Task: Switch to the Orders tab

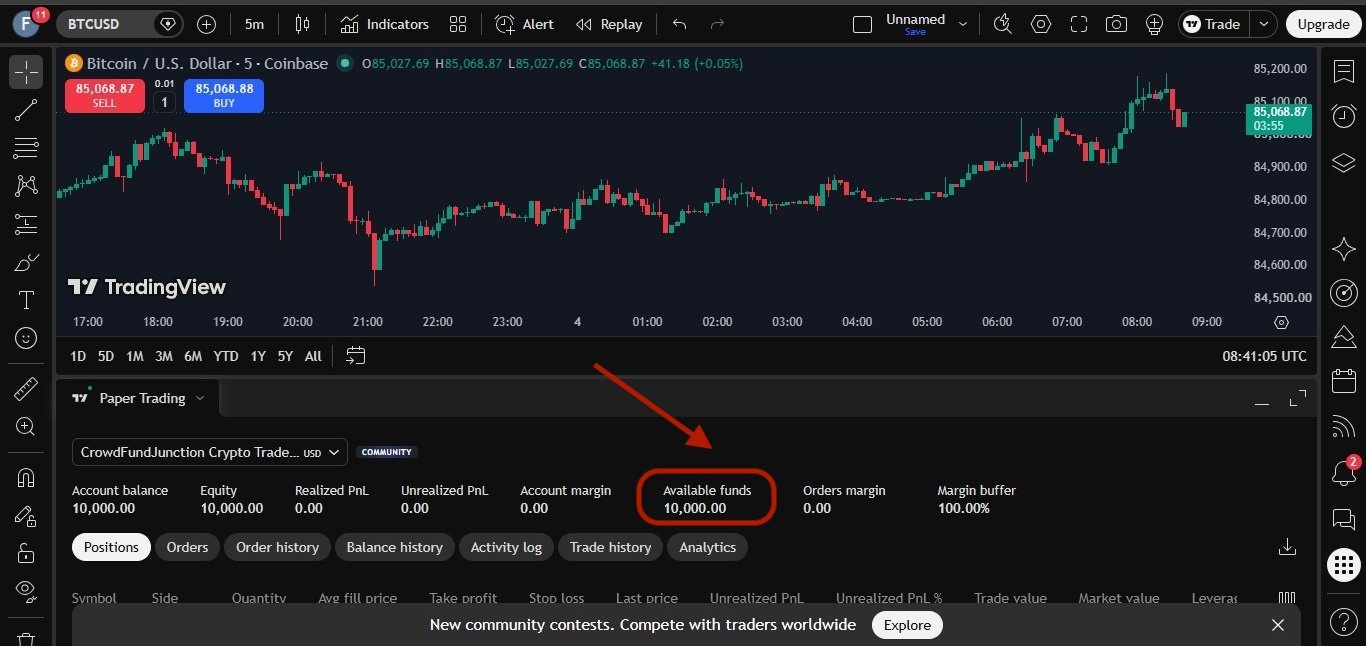Action: click(x=187, y=547)
